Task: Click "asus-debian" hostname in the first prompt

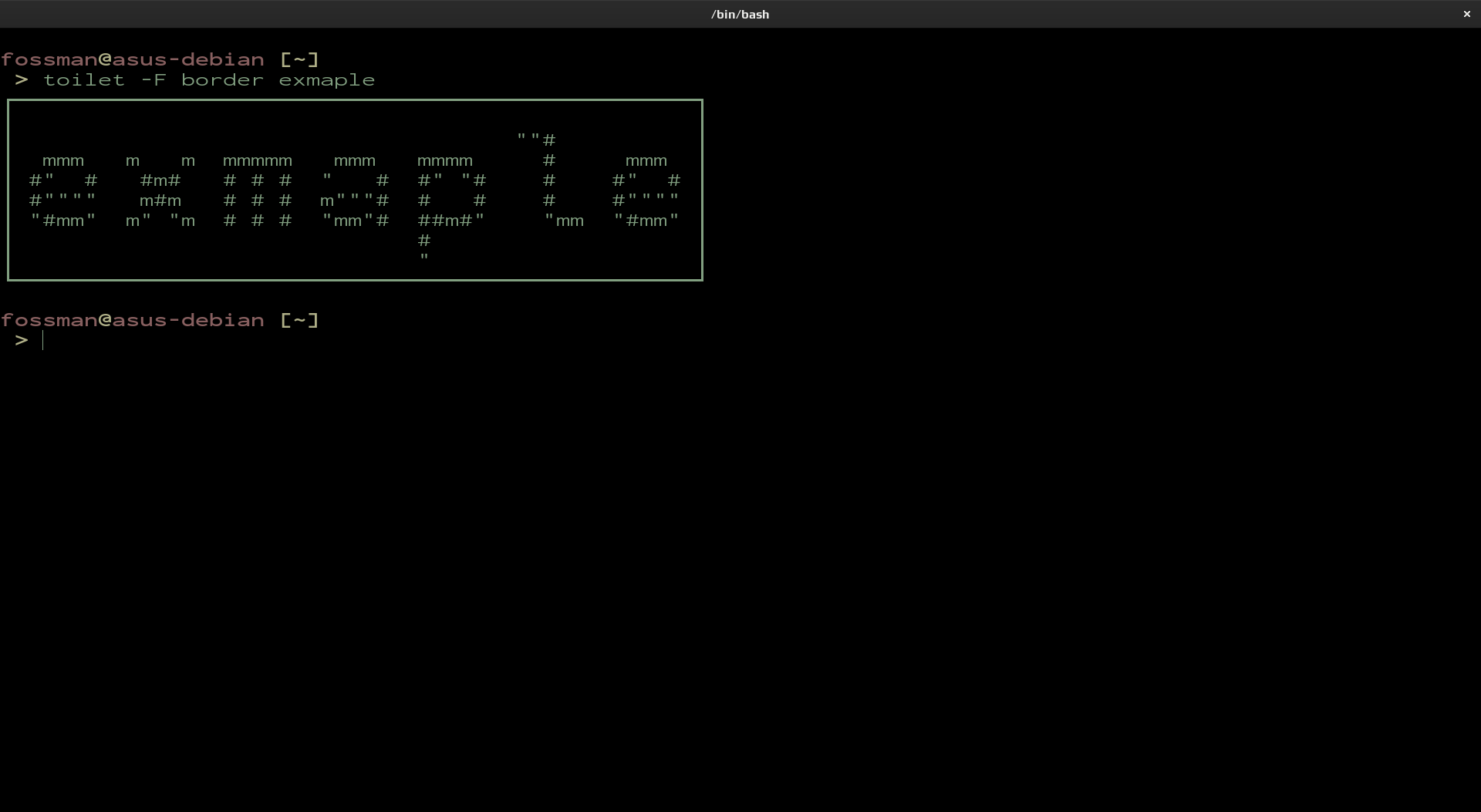Action: click(x=188, y=59)
